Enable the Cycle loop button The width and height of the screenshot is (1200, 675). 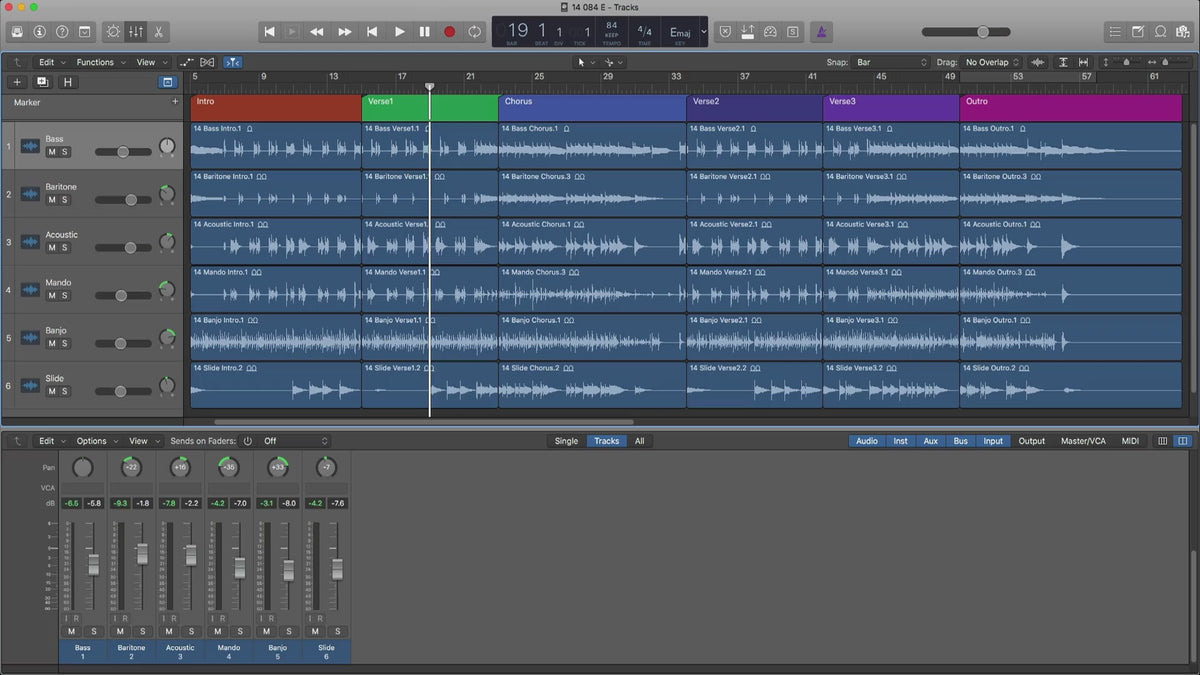pos(474,32)
